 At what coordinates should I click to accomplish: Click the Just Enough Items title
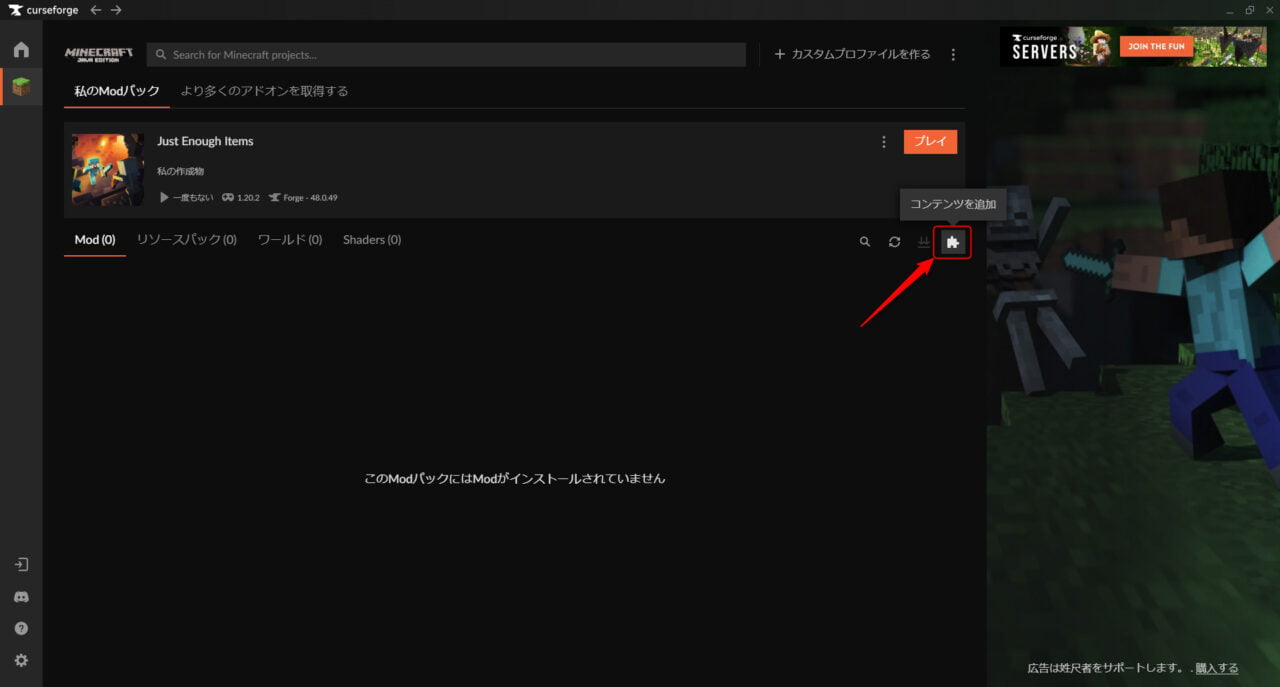point(205,141)
